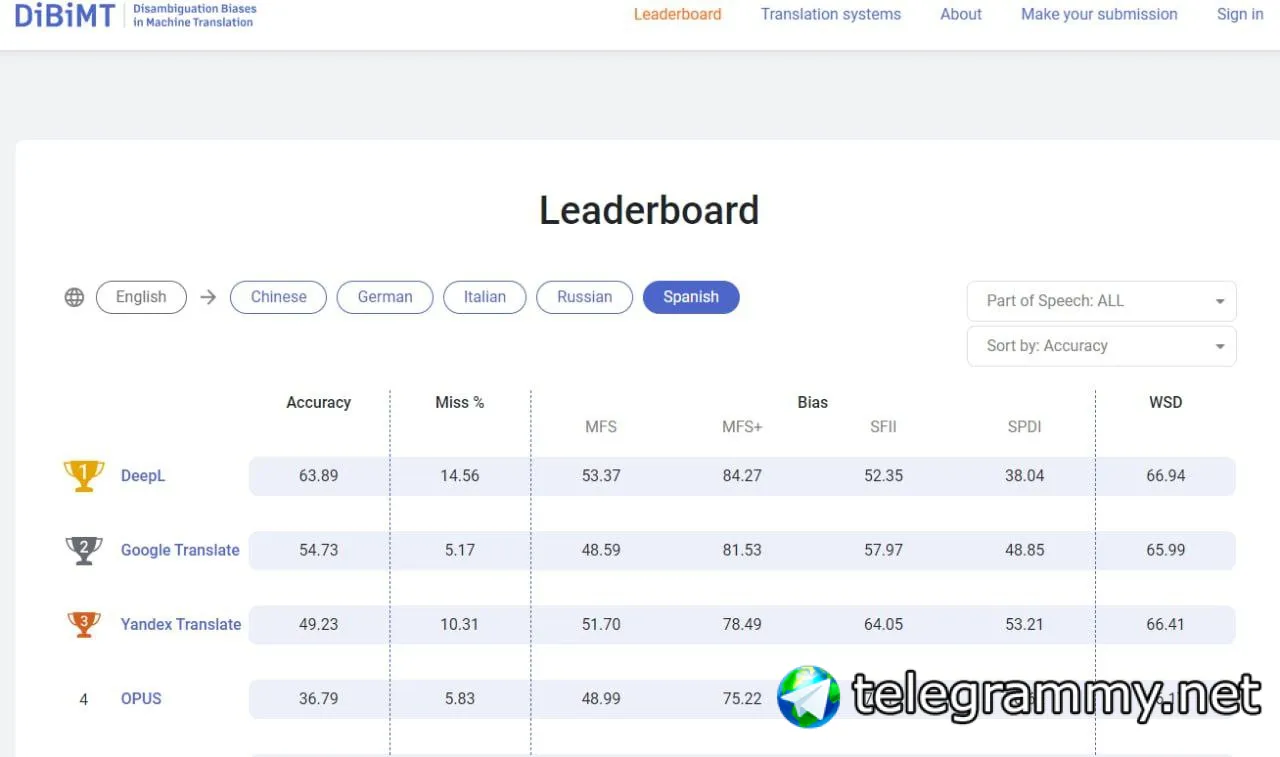Open the OPUS system link
The width and height of the screenshot is (1280, 757).
pyautogui.click(x=141, y=698)
